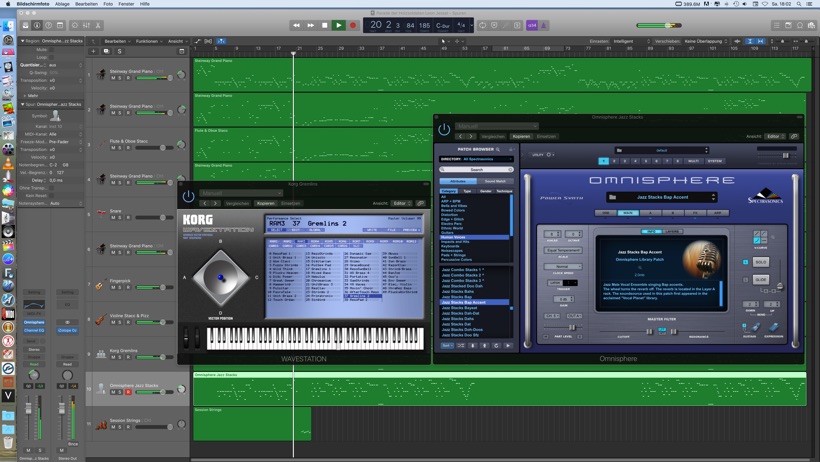
Task: Show the Mixer via the faders icon
Action: 86,25
